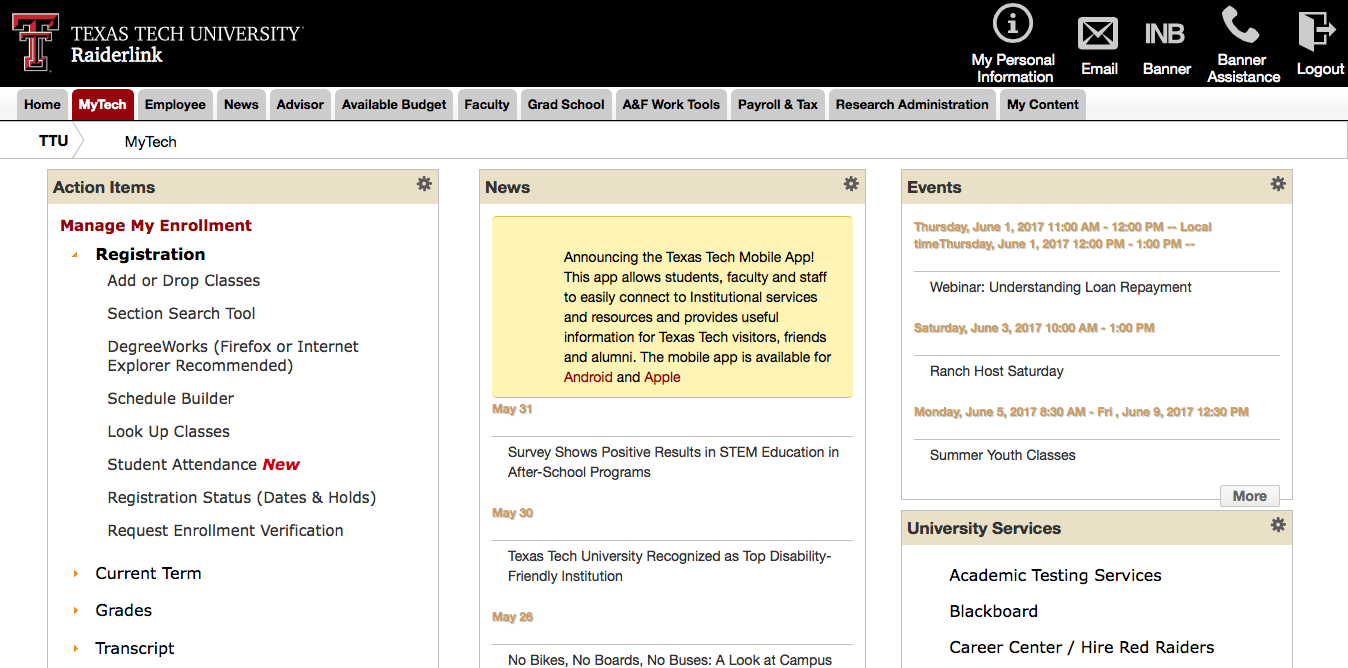Screen dimensions: 1348x668
Task: Open the Email envelope icon
Action: [x=1098, y=34]
